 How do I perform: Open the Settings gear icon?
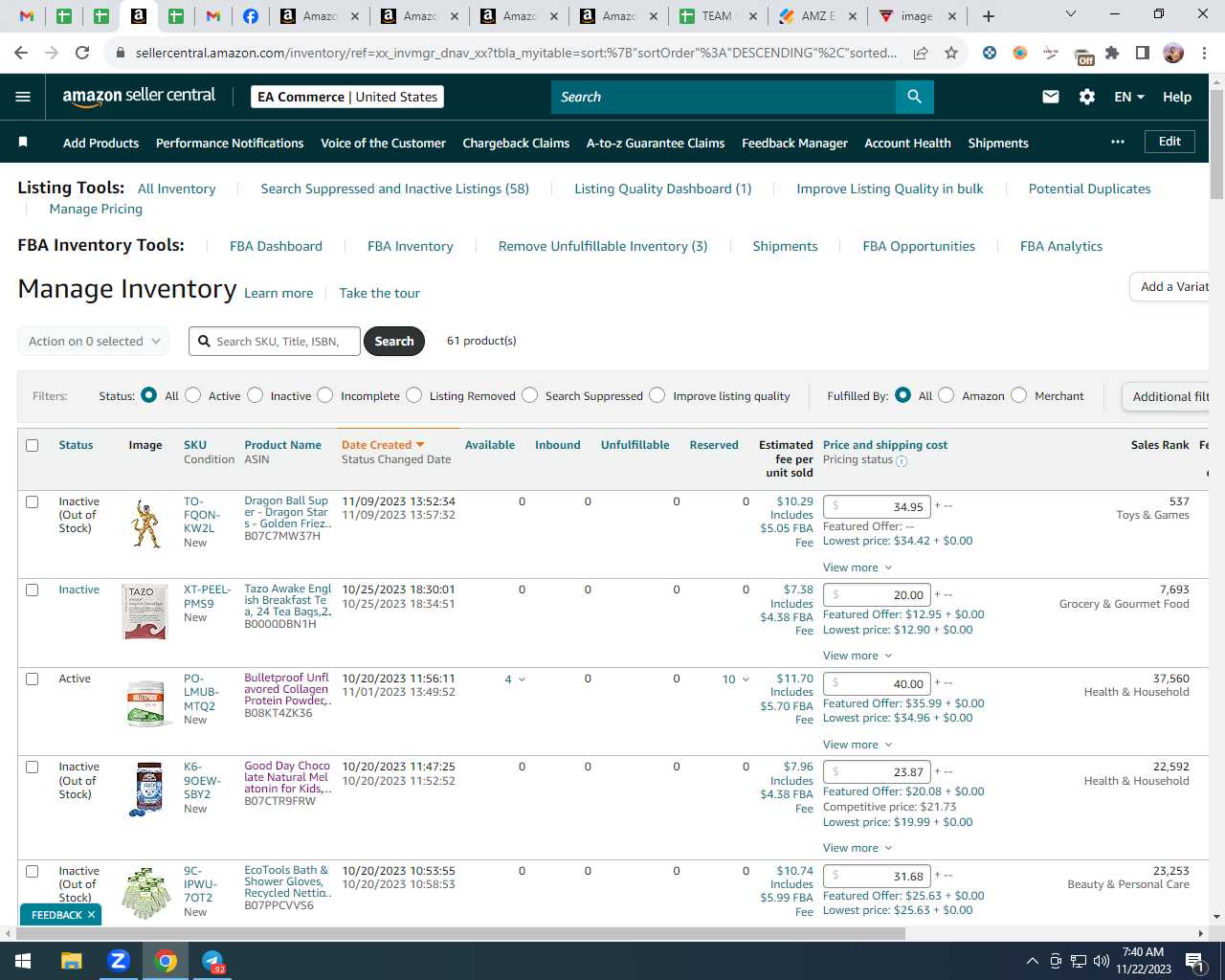[x=1087, y=97]
